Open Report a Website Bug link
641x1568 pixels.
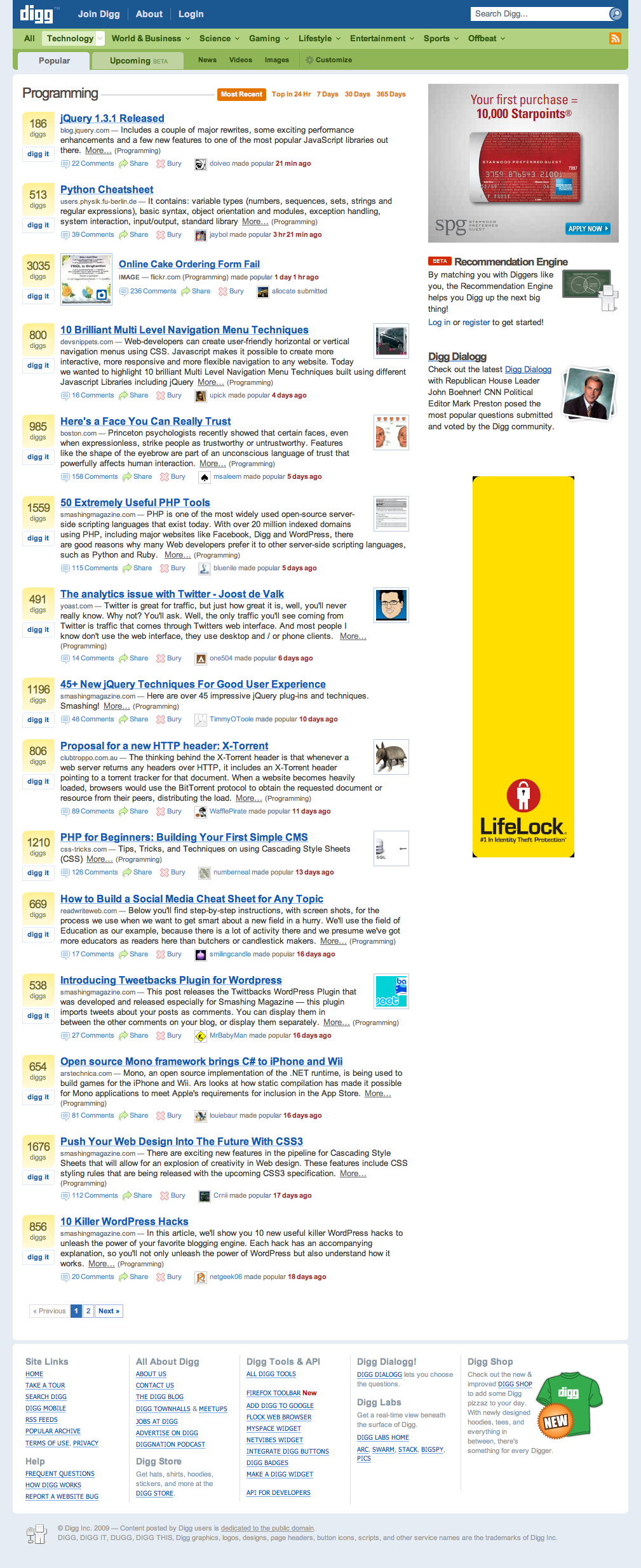point(62,1496)
